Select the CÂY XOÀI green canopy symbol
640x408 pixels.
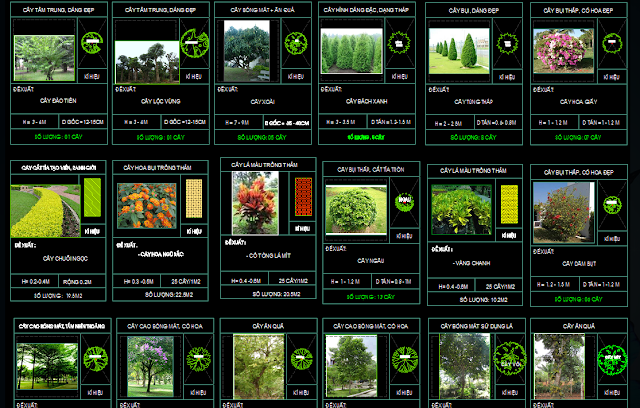pos(295,43)
